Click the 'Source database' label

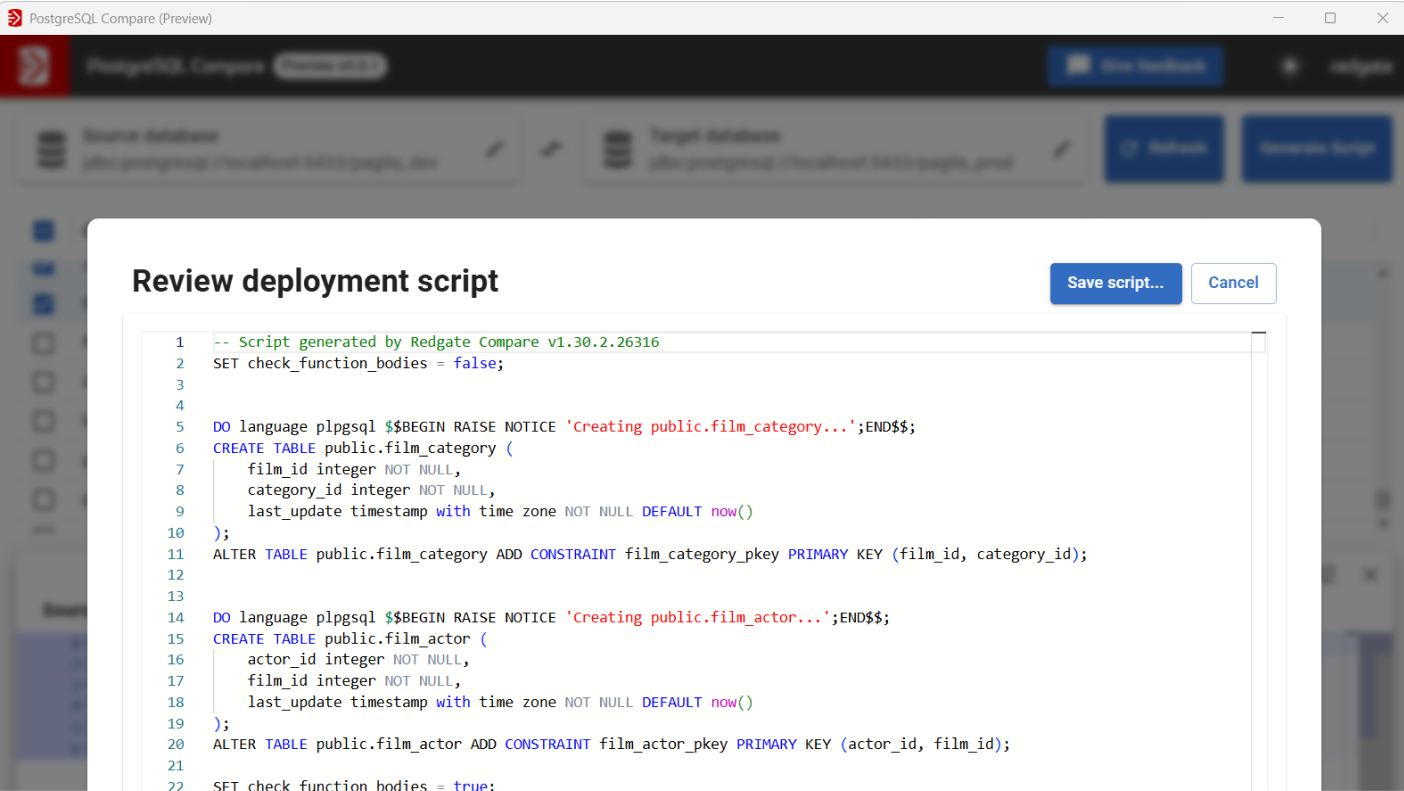pyautogui.click(x=150, y=135)
